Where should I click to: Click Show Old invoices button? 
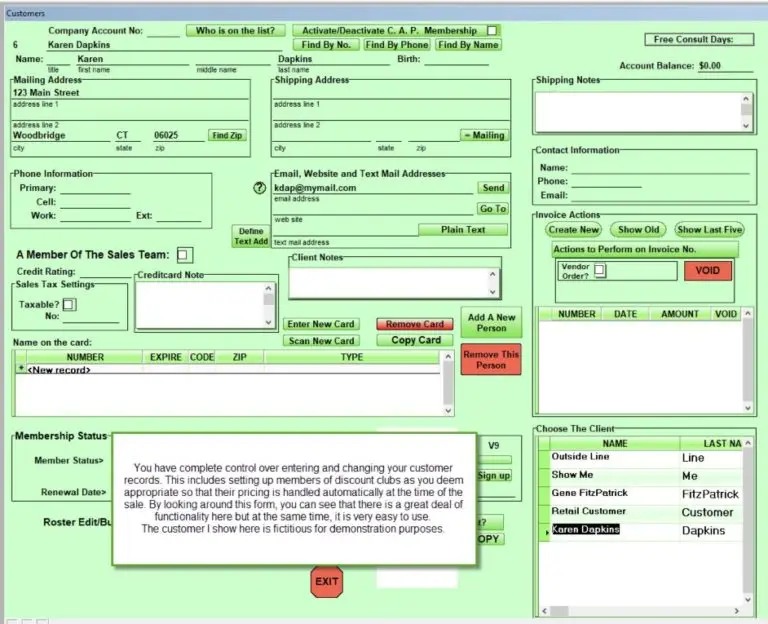[x=638, y=230]
